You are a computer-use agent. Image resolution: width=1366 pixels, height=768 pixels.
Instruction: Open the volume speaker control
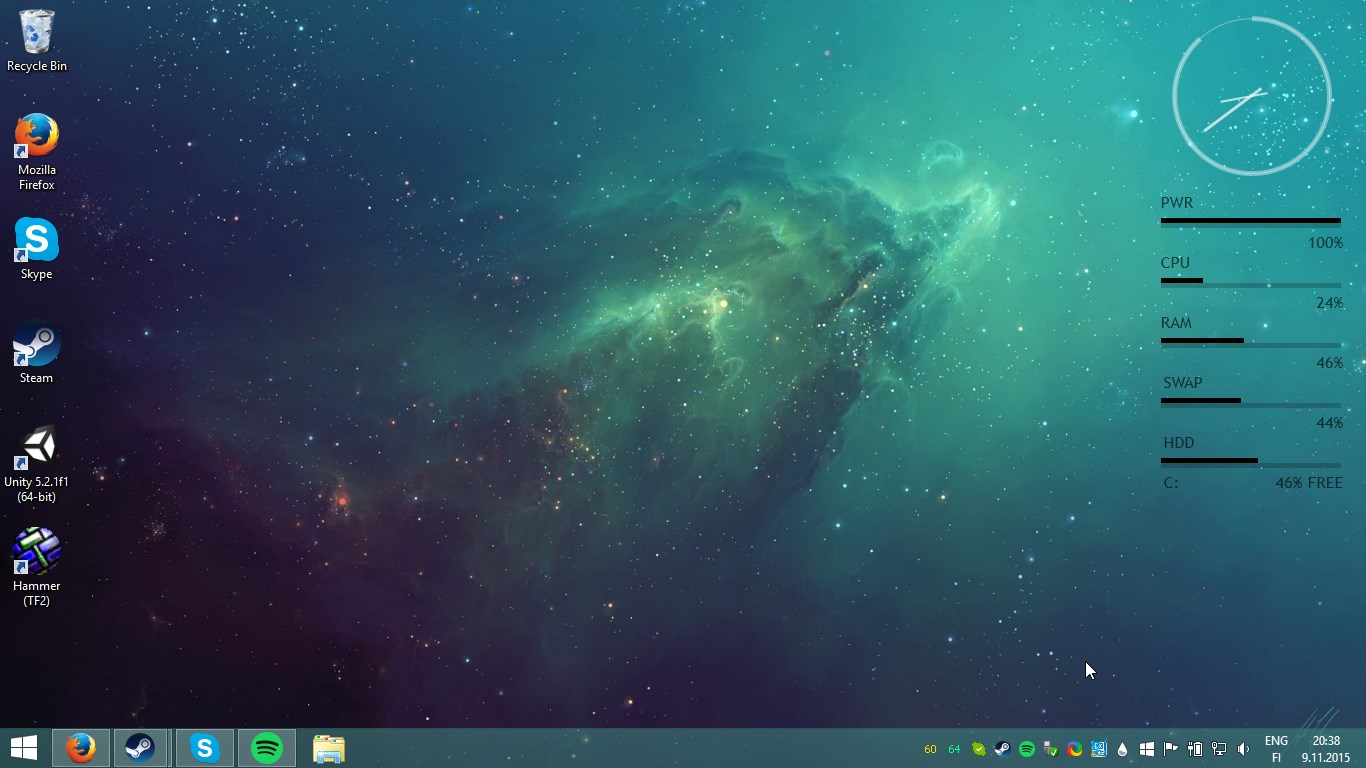[x=1243, y=749]
